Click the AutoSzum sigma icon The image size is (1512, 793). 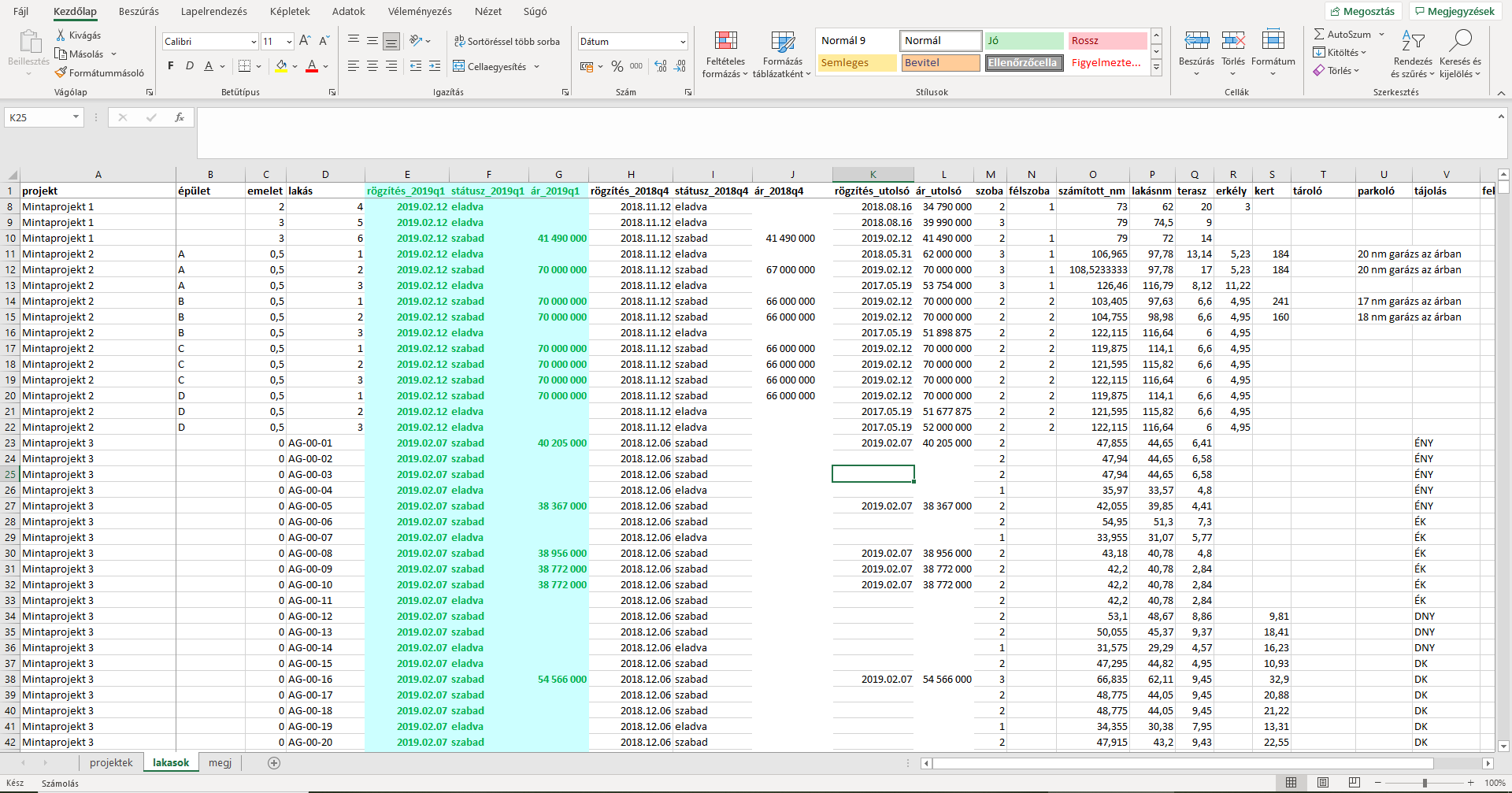pyautogui.click(x=1319, y=35)
